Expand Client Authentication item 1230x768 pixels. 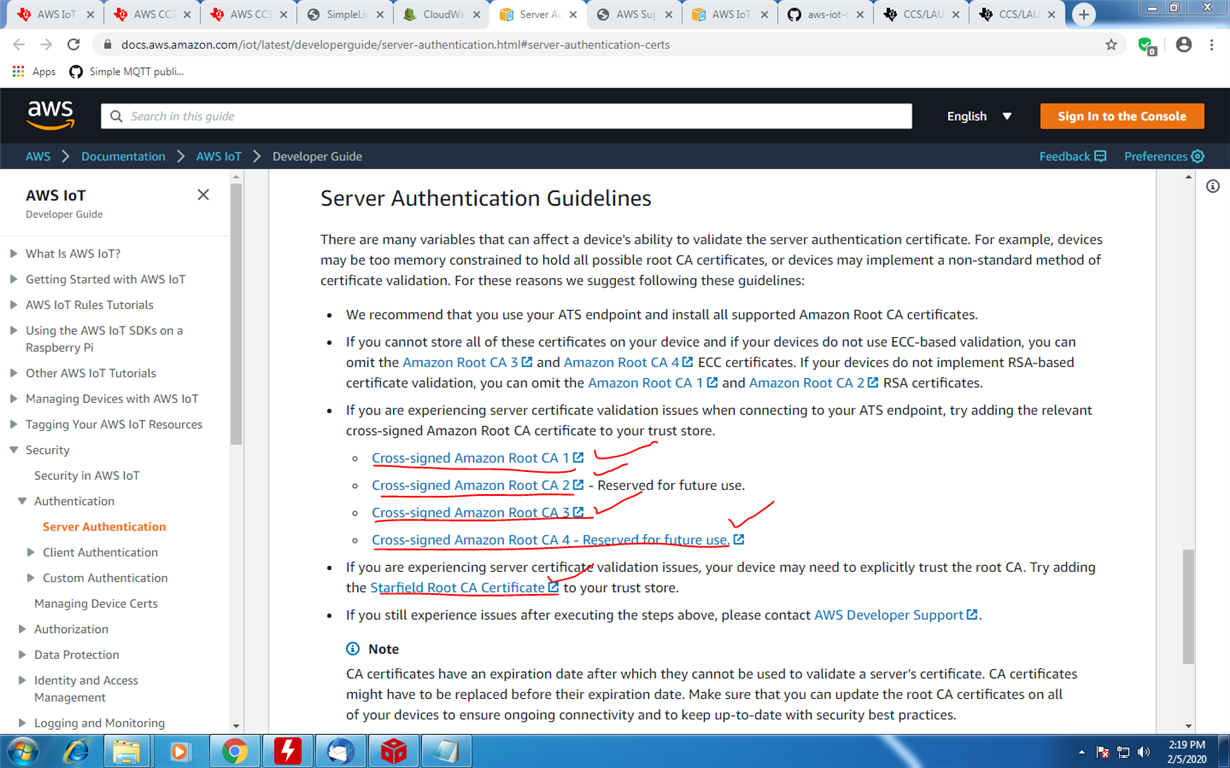click(31, 552)
